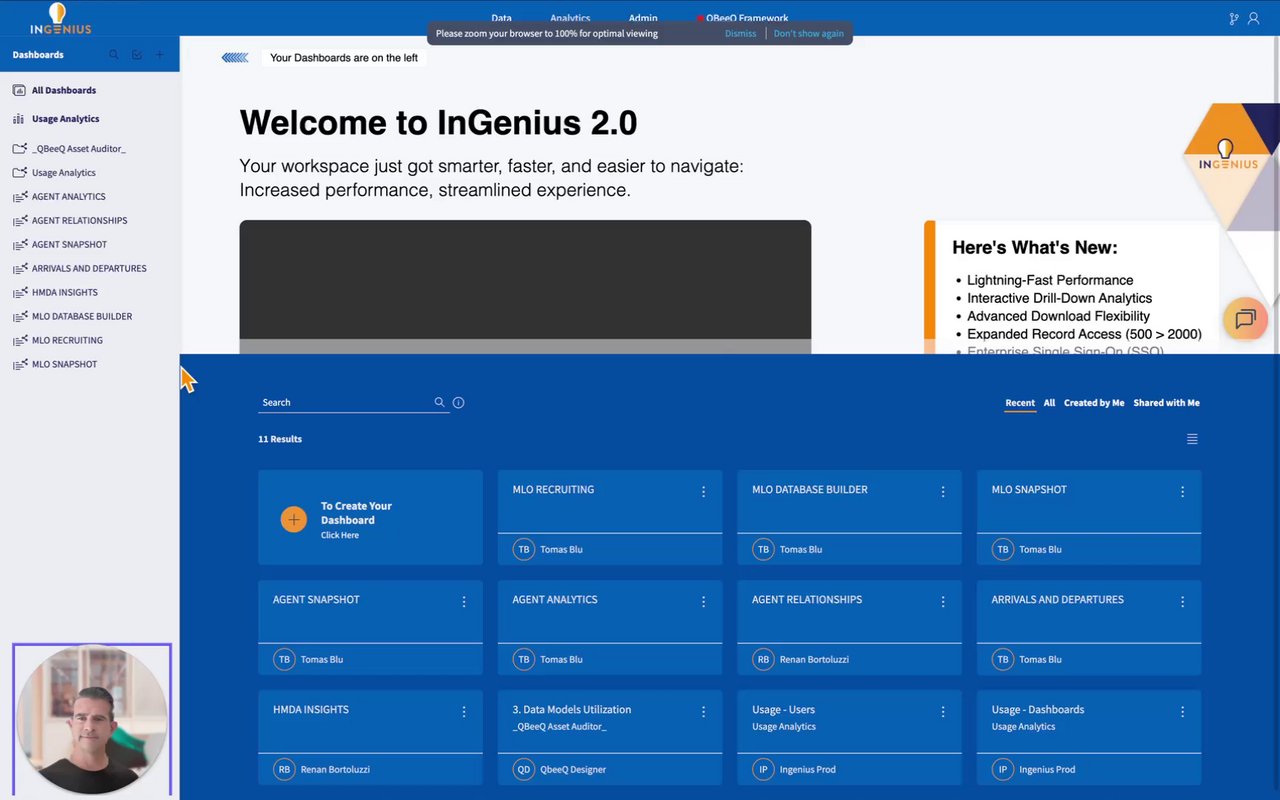This screenshot has height=800, width=1280.
Task: Open the QBeeQ Framework menu in the top navigation
Action: (747, 18)
